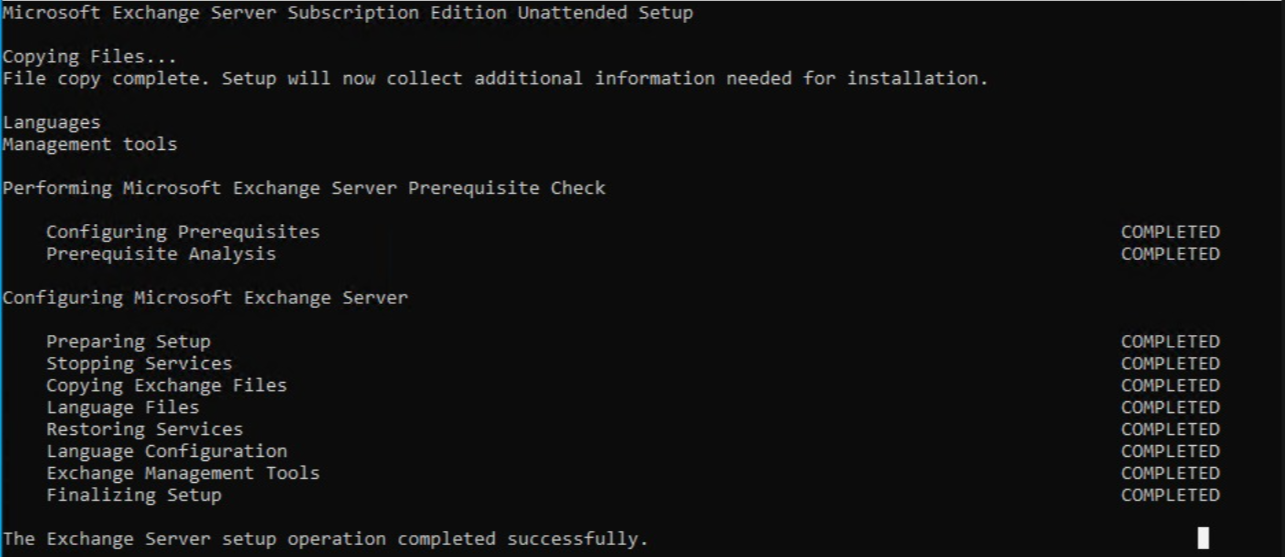Click the "Configuring Microsoft Exchange Server" heading
The width and height of the screenshot is (1285, 557).
click(x=204, y=298)
